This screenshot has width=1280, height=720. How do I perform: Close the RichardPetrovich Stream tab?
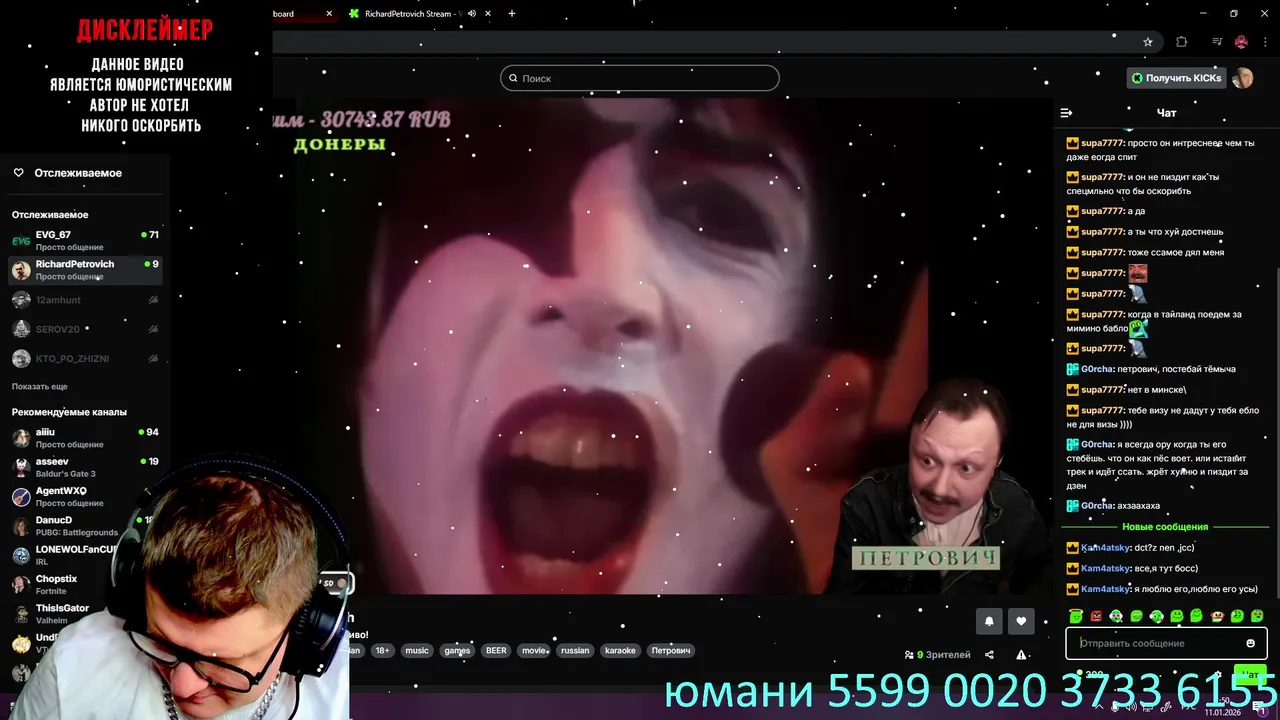point(488,14)
